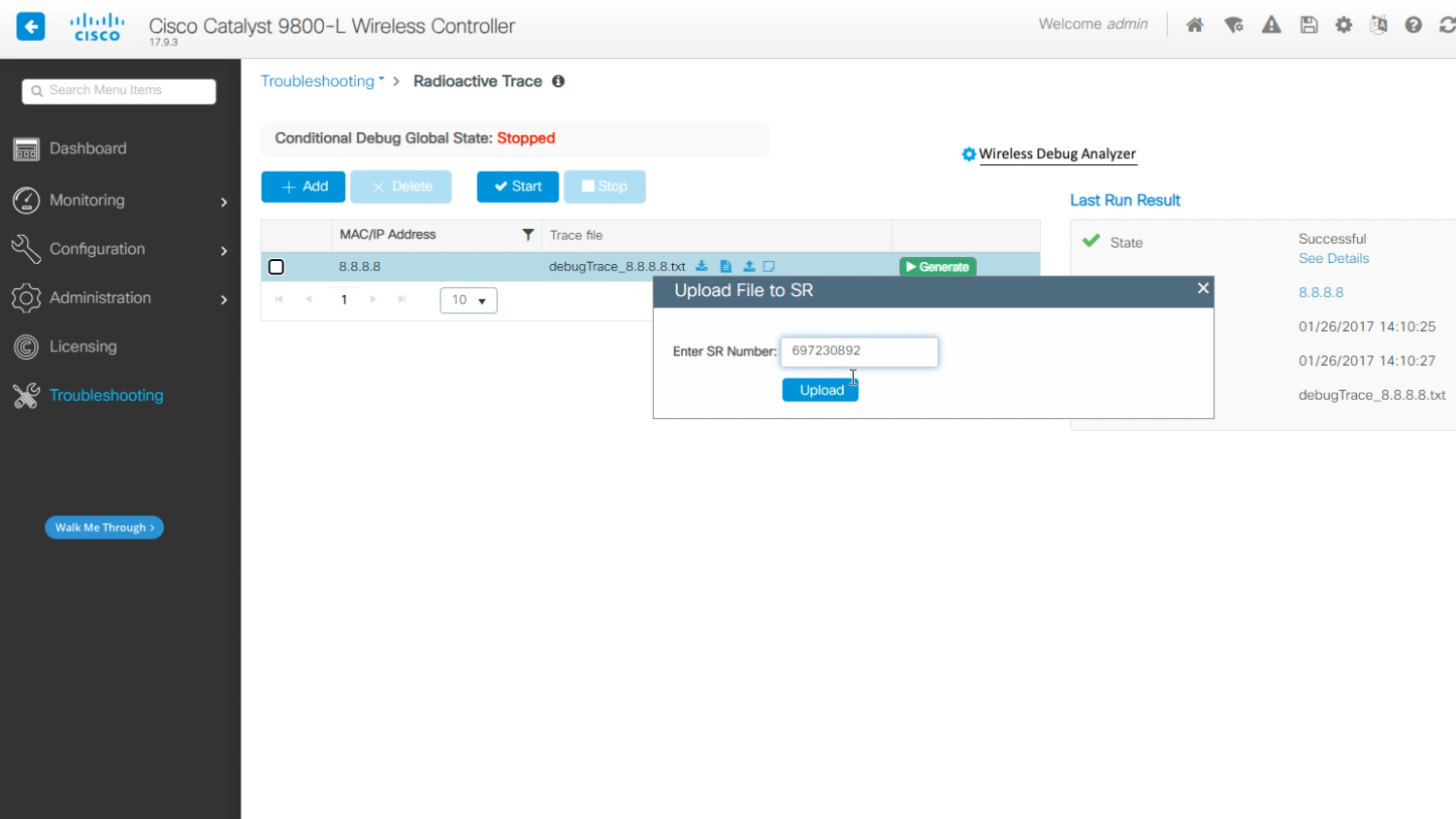This screenshot has width=1456, height=819.
Task: Click the debugTrace_8.8.8.8.txt file name in table
Action: tap(617, 267)
